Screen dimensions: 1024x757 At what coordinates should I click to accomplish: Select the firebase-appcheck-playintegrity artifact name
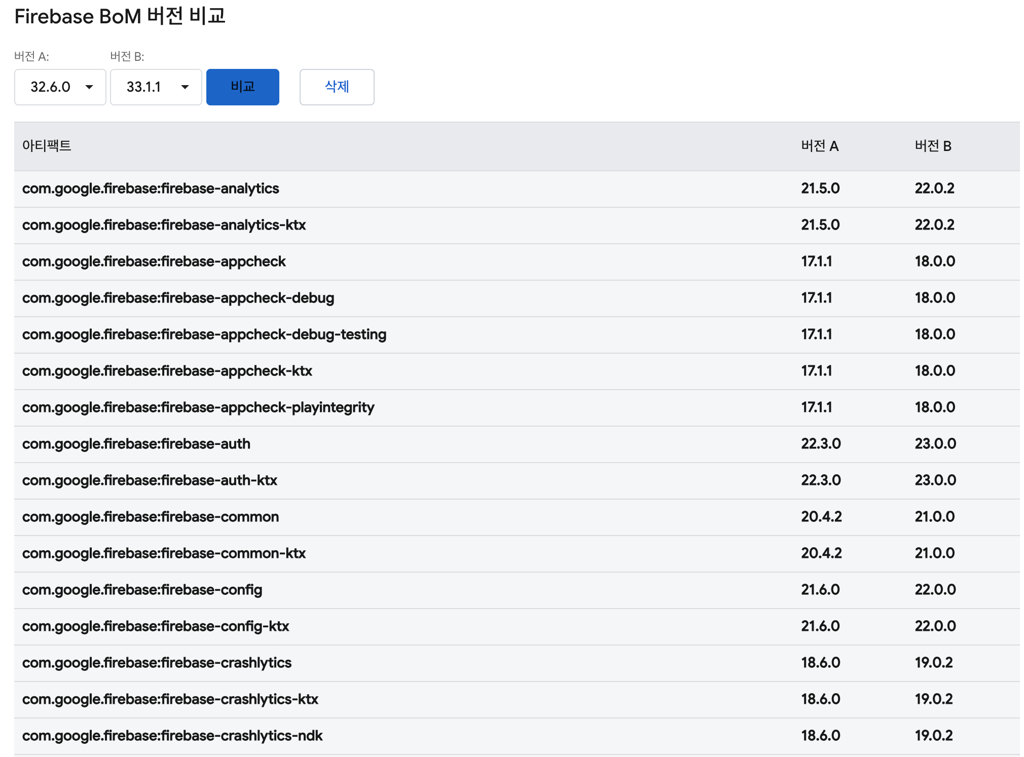click(199, 408)
